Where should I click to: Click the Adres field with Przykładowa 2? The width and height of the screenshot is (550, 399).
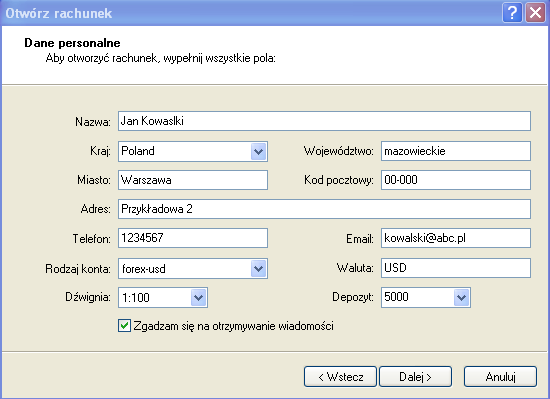point(324,209)
